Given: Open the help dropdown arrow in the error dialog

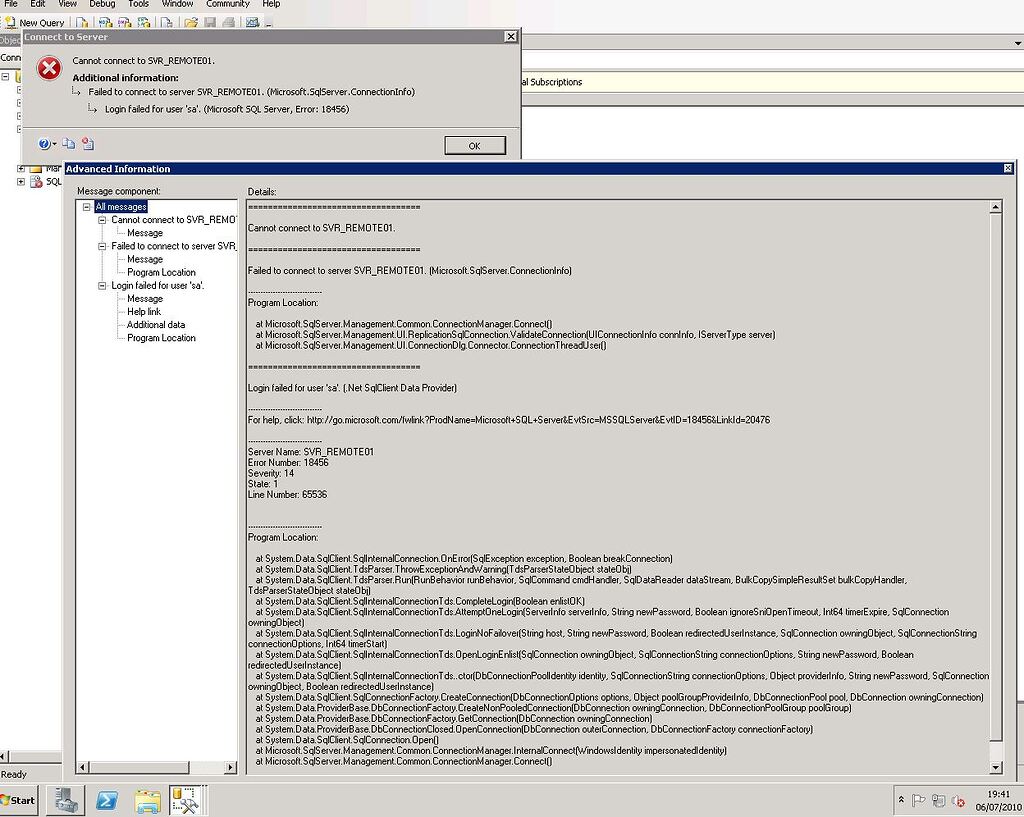Looking at the screenshot, I should (x=54, y=144).
